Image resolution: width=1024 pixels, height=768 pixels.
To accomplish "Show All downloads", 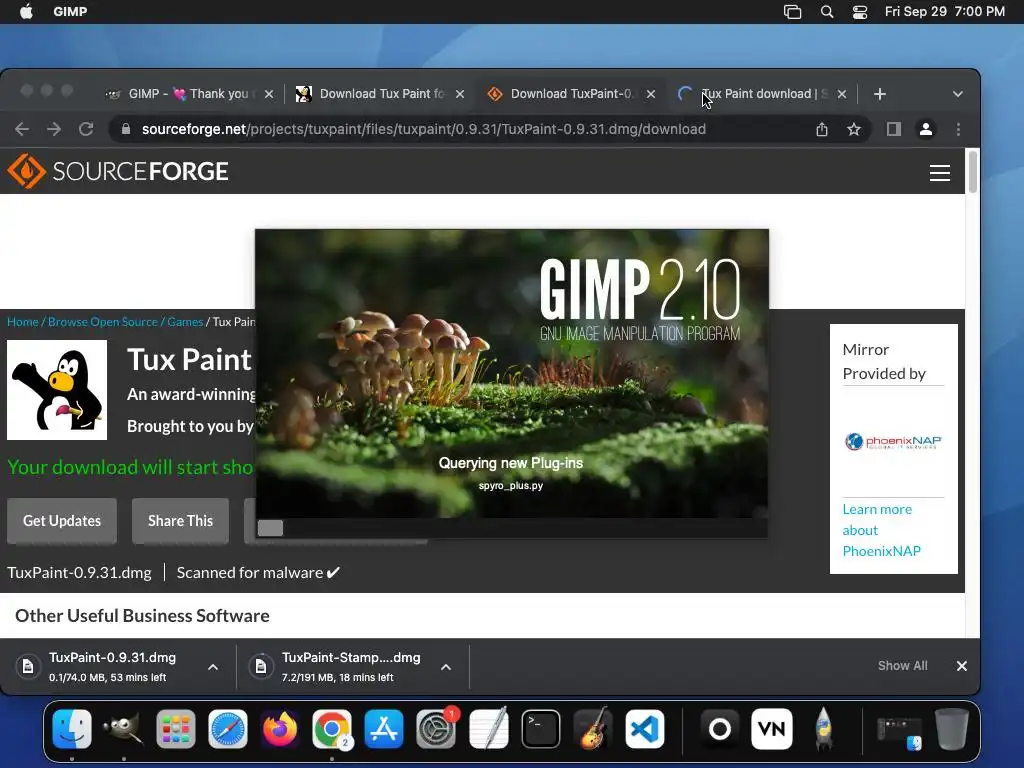I will 902,665.
